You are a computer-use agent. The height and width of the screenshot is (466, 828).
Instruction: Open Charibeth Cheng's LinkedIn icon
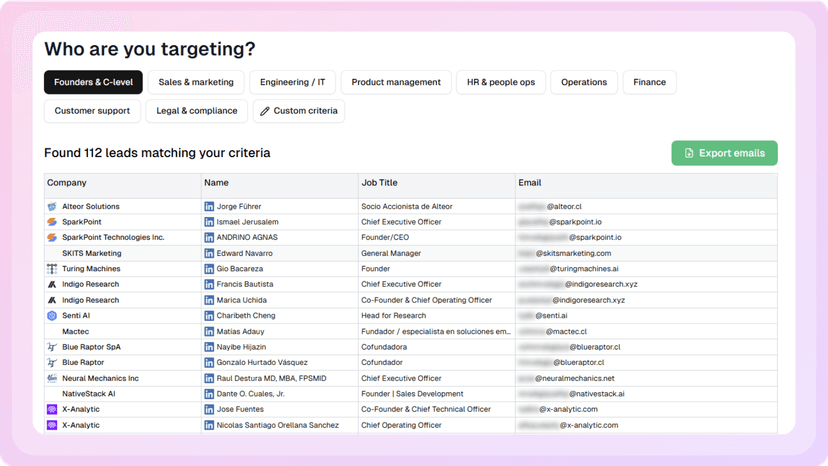pos(209,316)
